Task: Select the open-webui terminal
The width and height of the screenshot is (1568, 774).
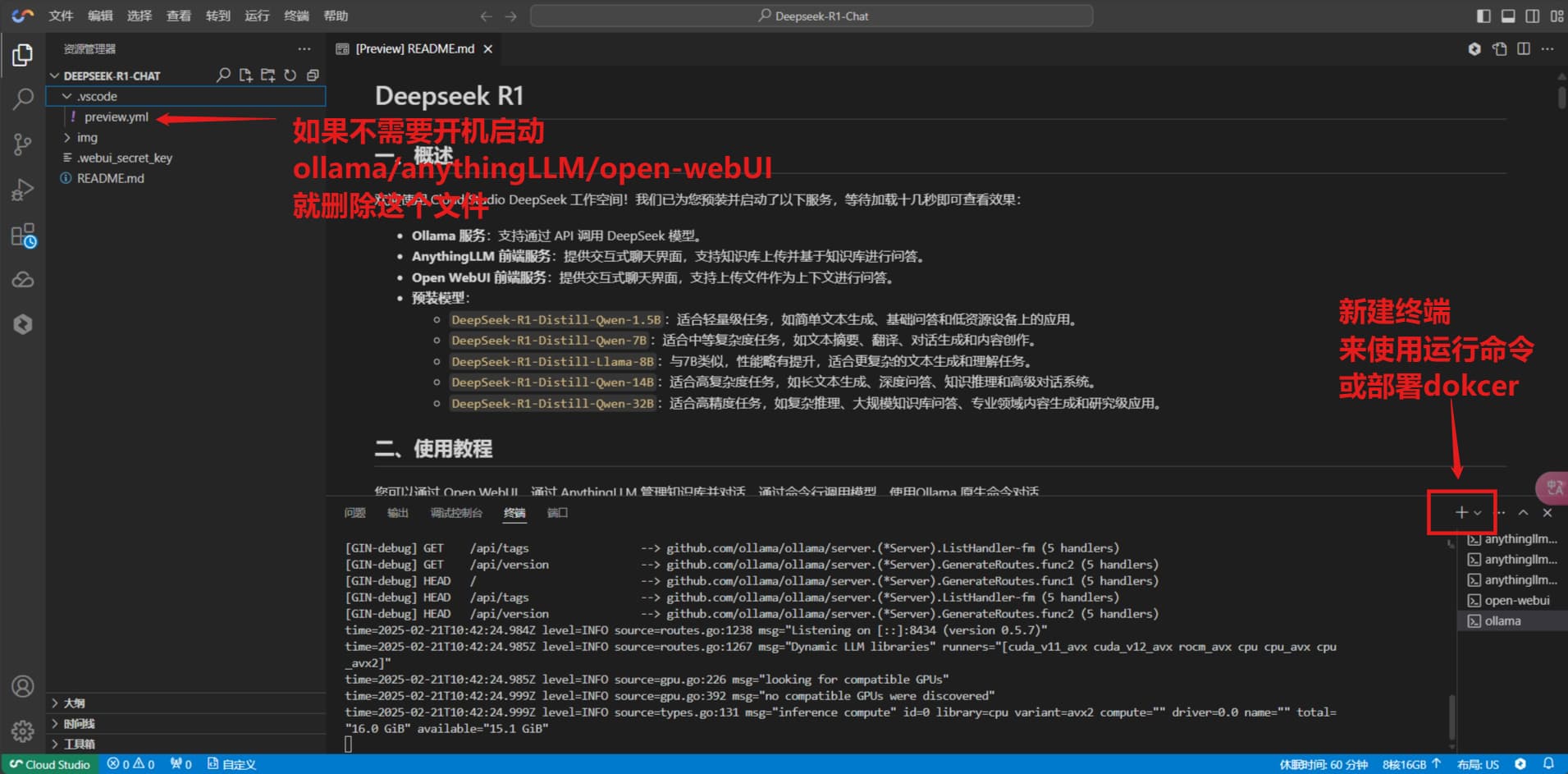Action: pos(1512,600)
